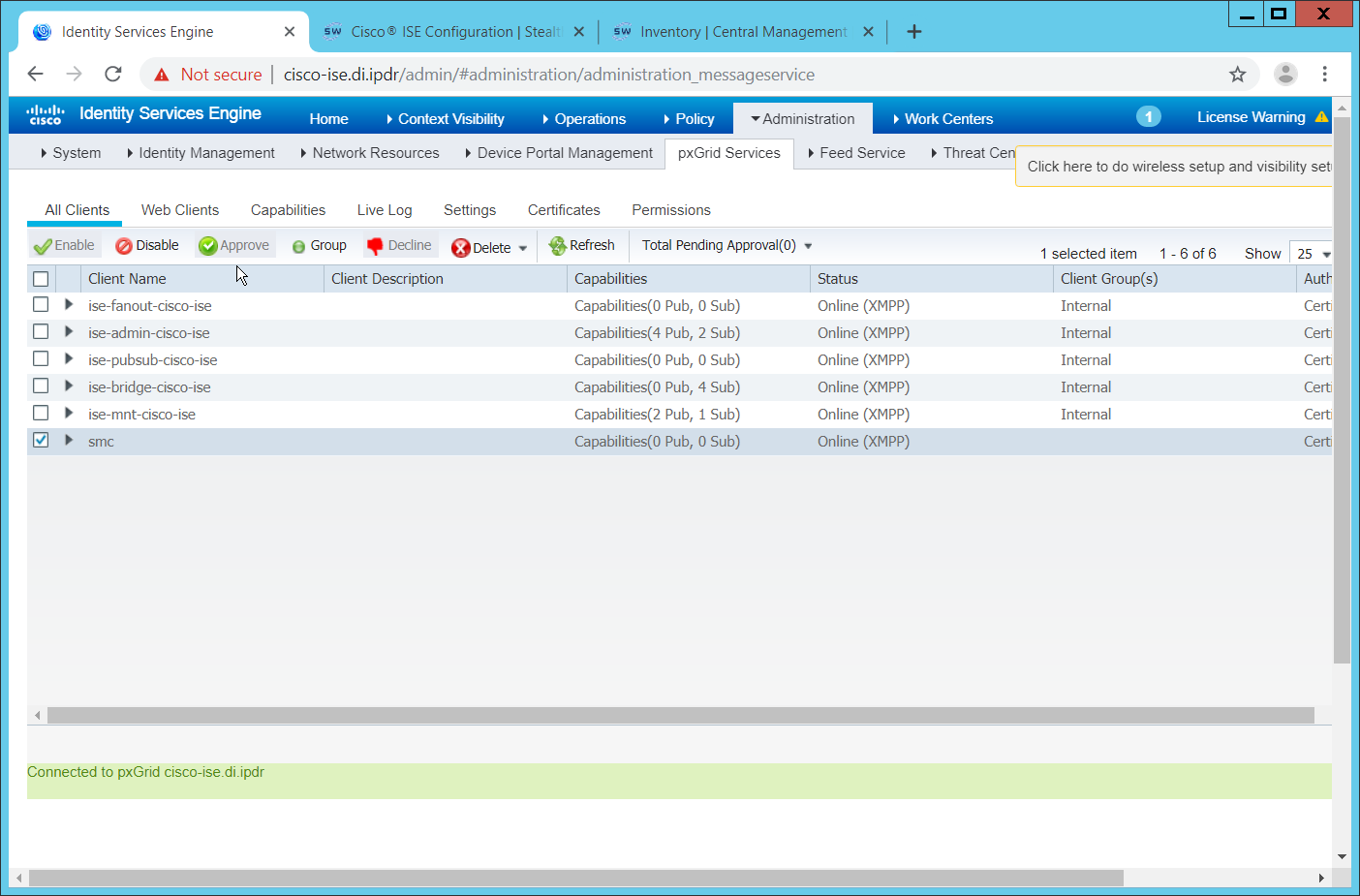
Task: Reload the page with the browser reload icon
Action: [113, 75]
